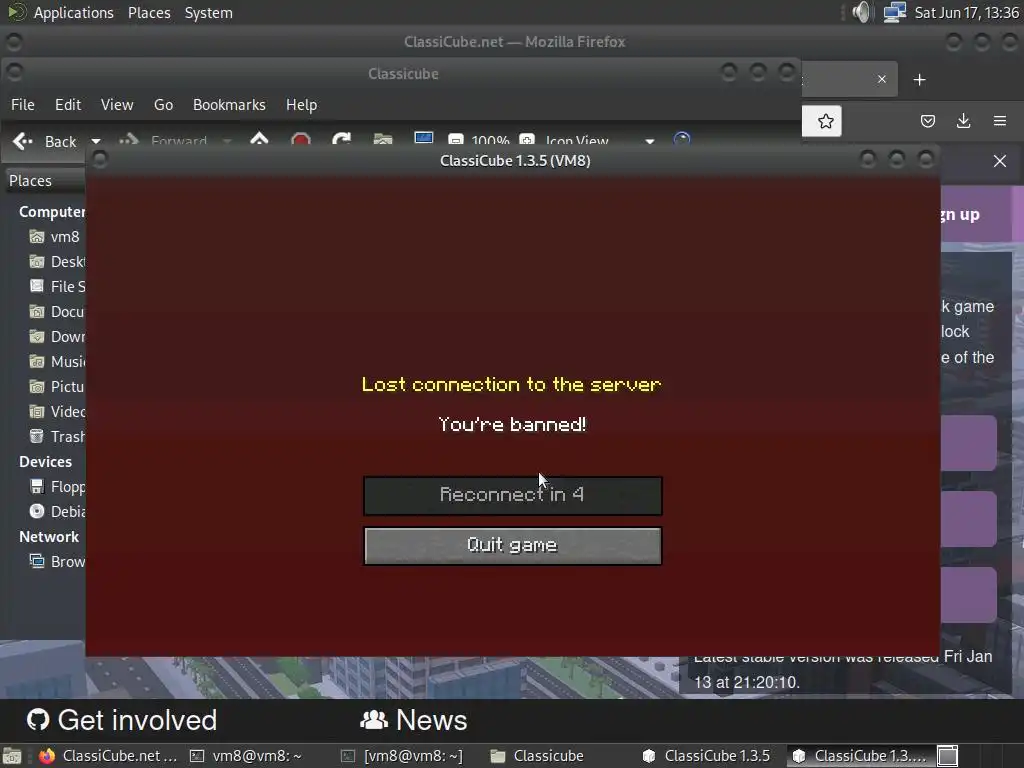Viewport: 1024px width, 768px height.
Task: Click the Reload folder icon
Action: point(342,139)
